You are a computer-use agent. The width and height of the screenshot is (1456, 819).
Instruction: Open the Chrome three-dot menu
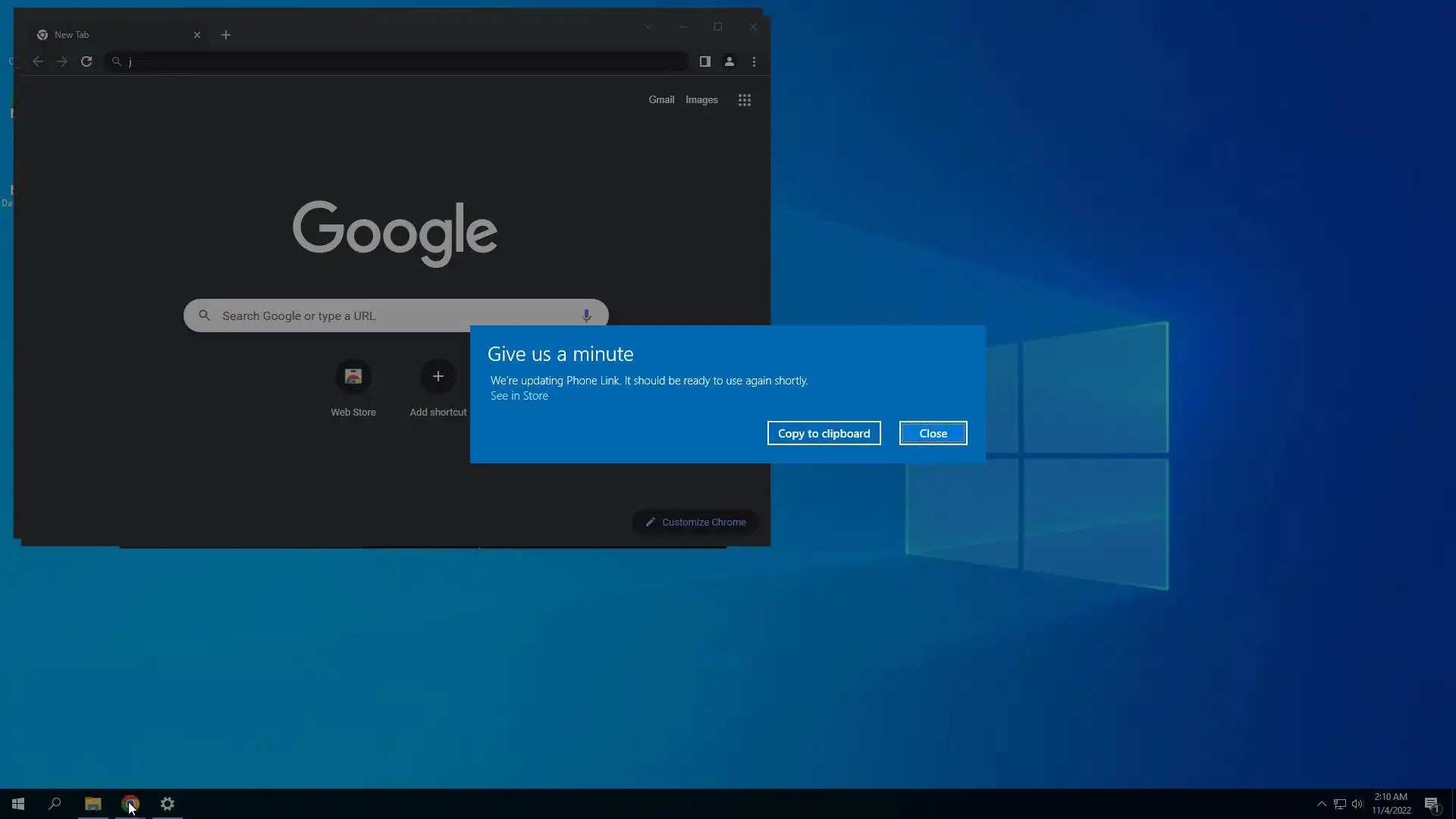(754, 61)
